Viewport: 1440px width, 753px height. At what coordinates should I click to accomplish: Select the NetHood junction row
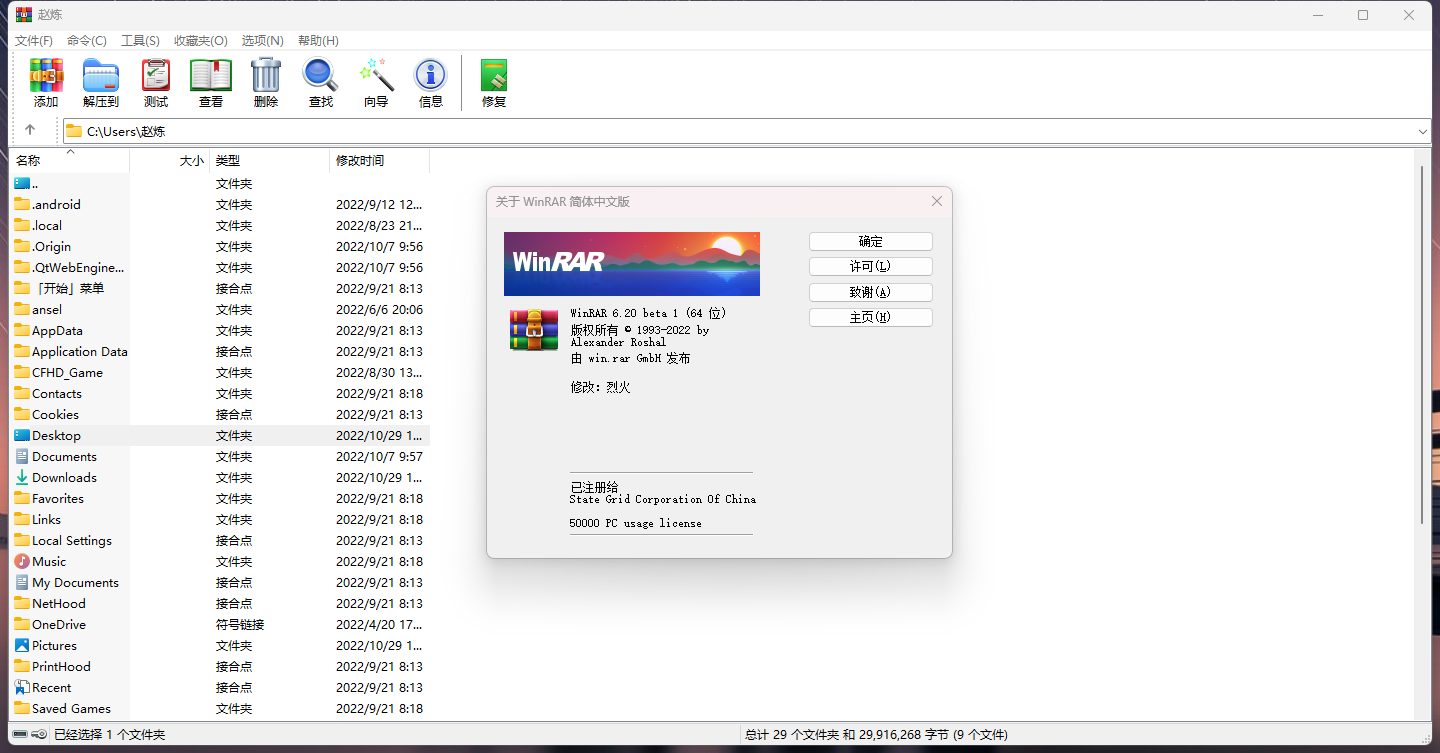coord(220,604)
